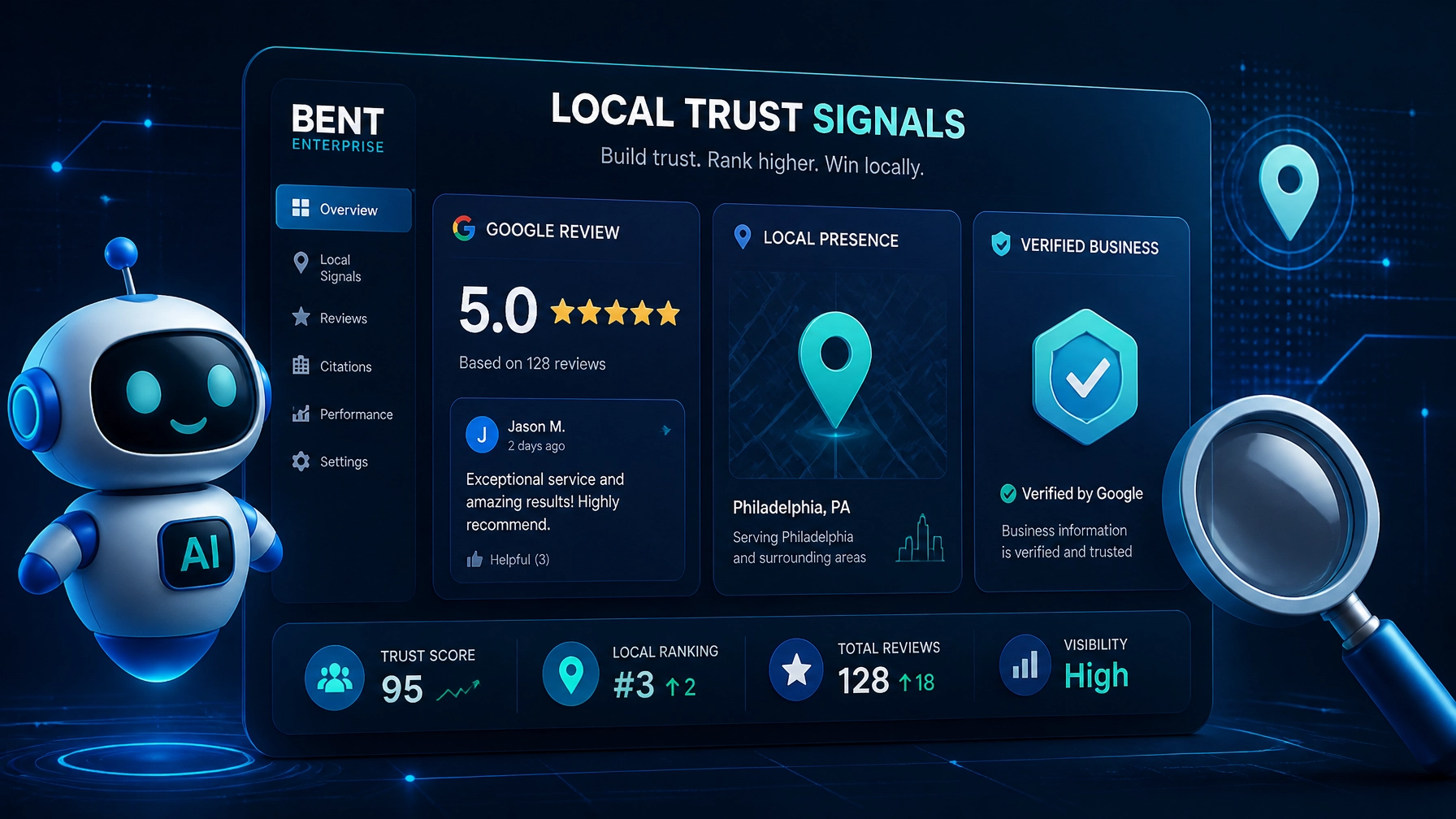1456x819 pixels.
Task: Click the Visibility High value
Action: click(x=1096, y=676)
